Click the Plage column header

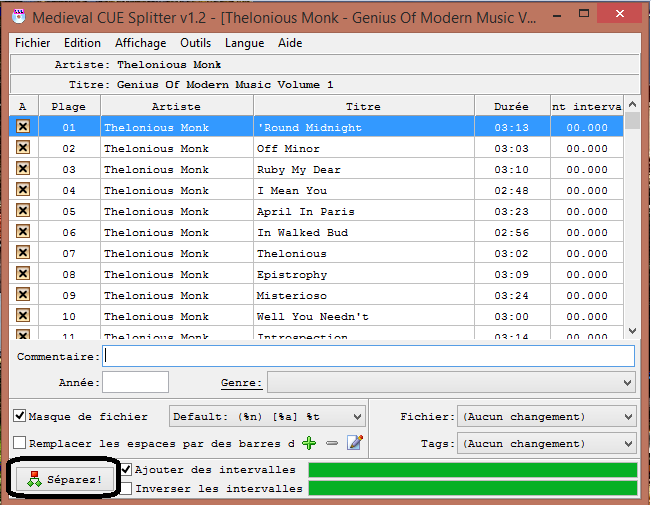coord(69,106)
